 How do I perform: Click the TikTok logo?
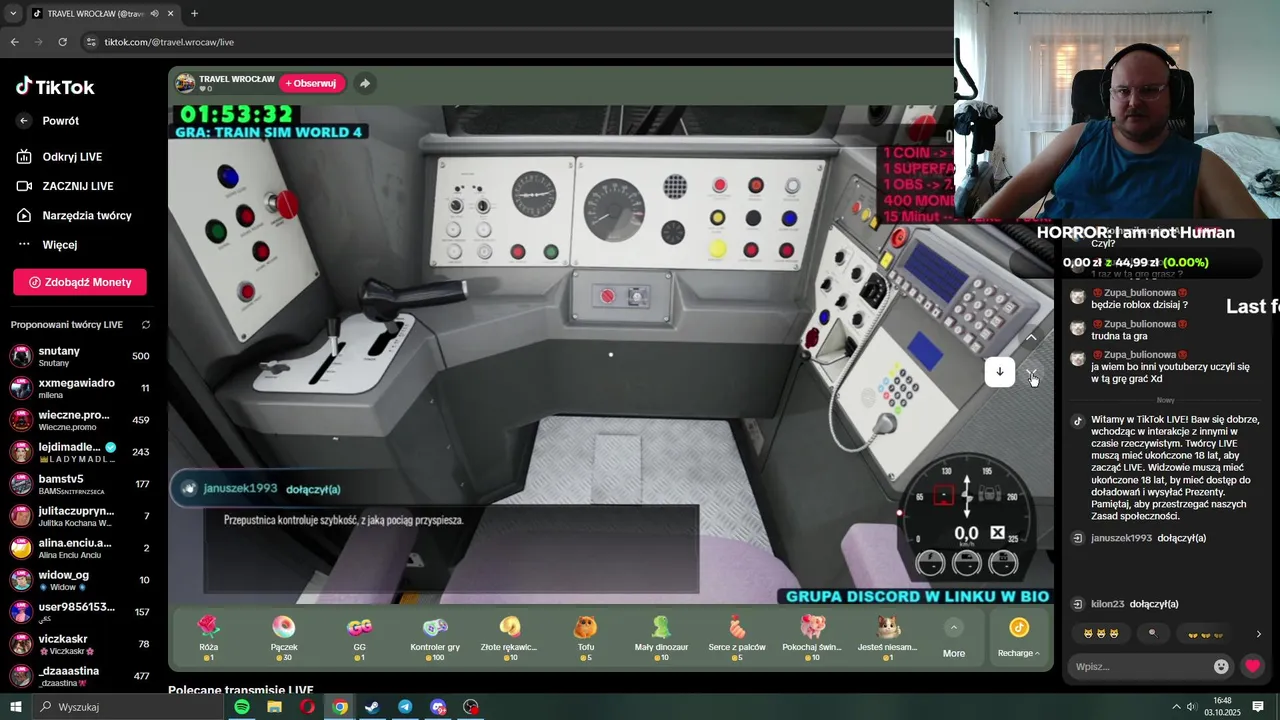[55, 87]
